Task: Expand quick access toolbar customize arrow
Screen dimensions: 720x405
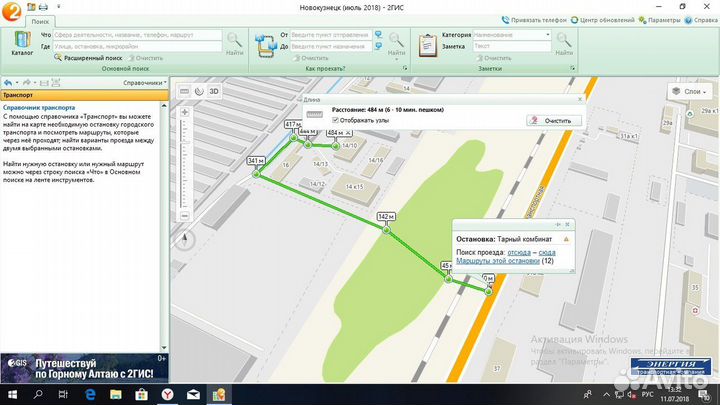Action: [x=59, y=7]
